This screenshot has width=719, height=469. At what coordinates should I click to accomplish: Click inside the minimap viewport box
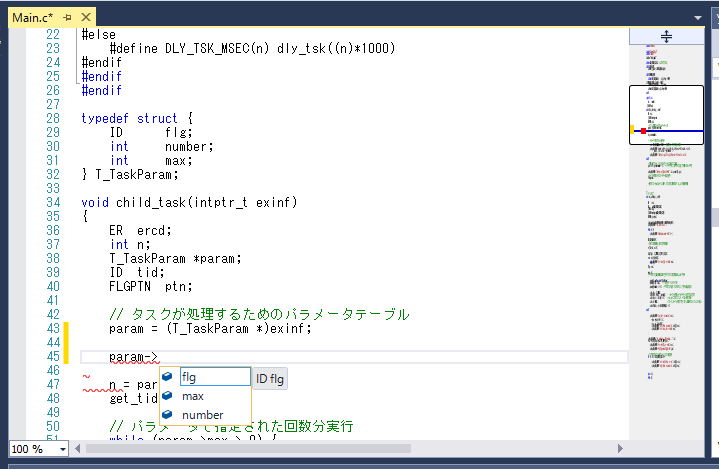click(667, 110)
